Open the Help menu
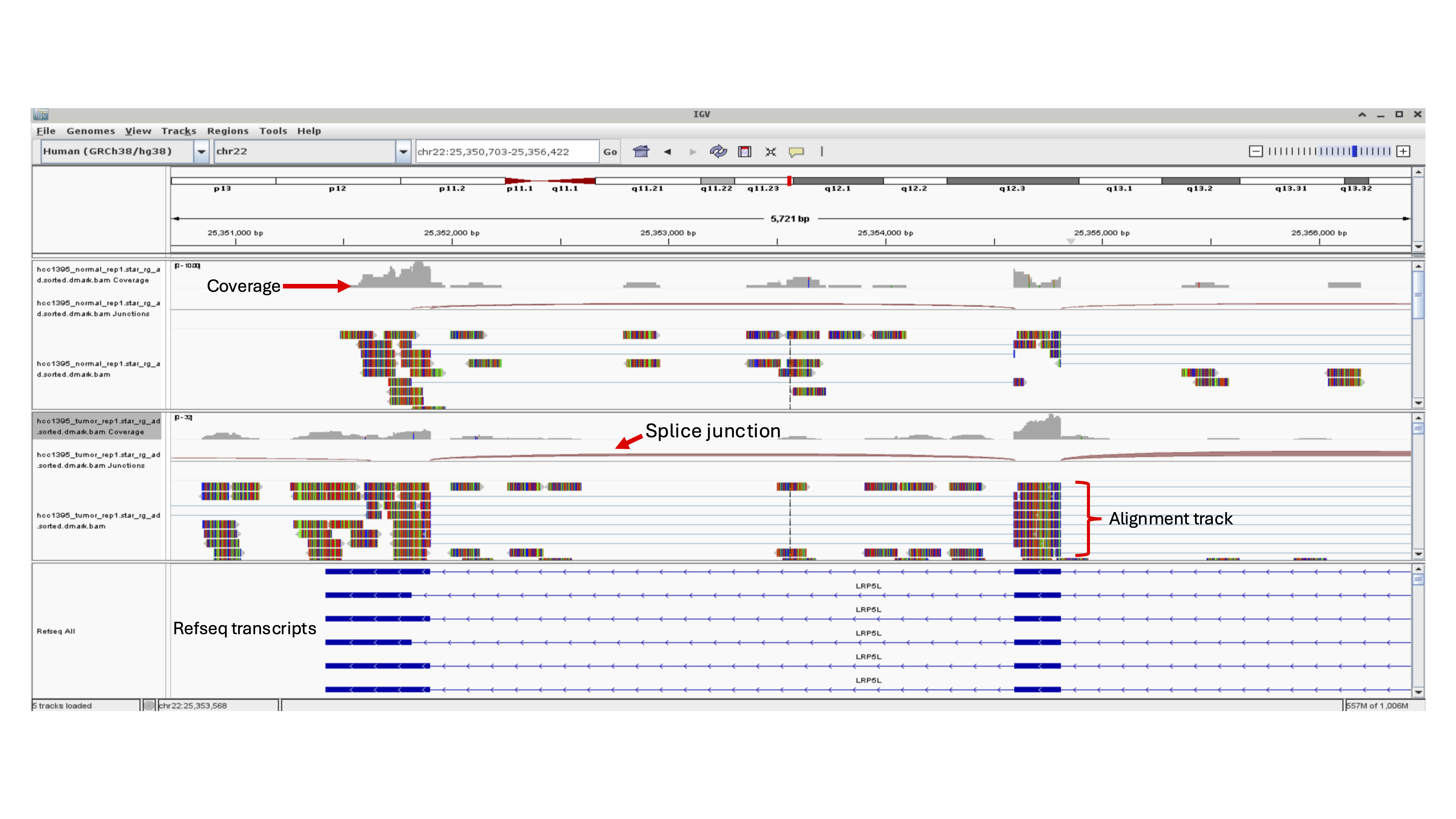1456x819 pixels. pyautogui.click(x=309, y=131)
